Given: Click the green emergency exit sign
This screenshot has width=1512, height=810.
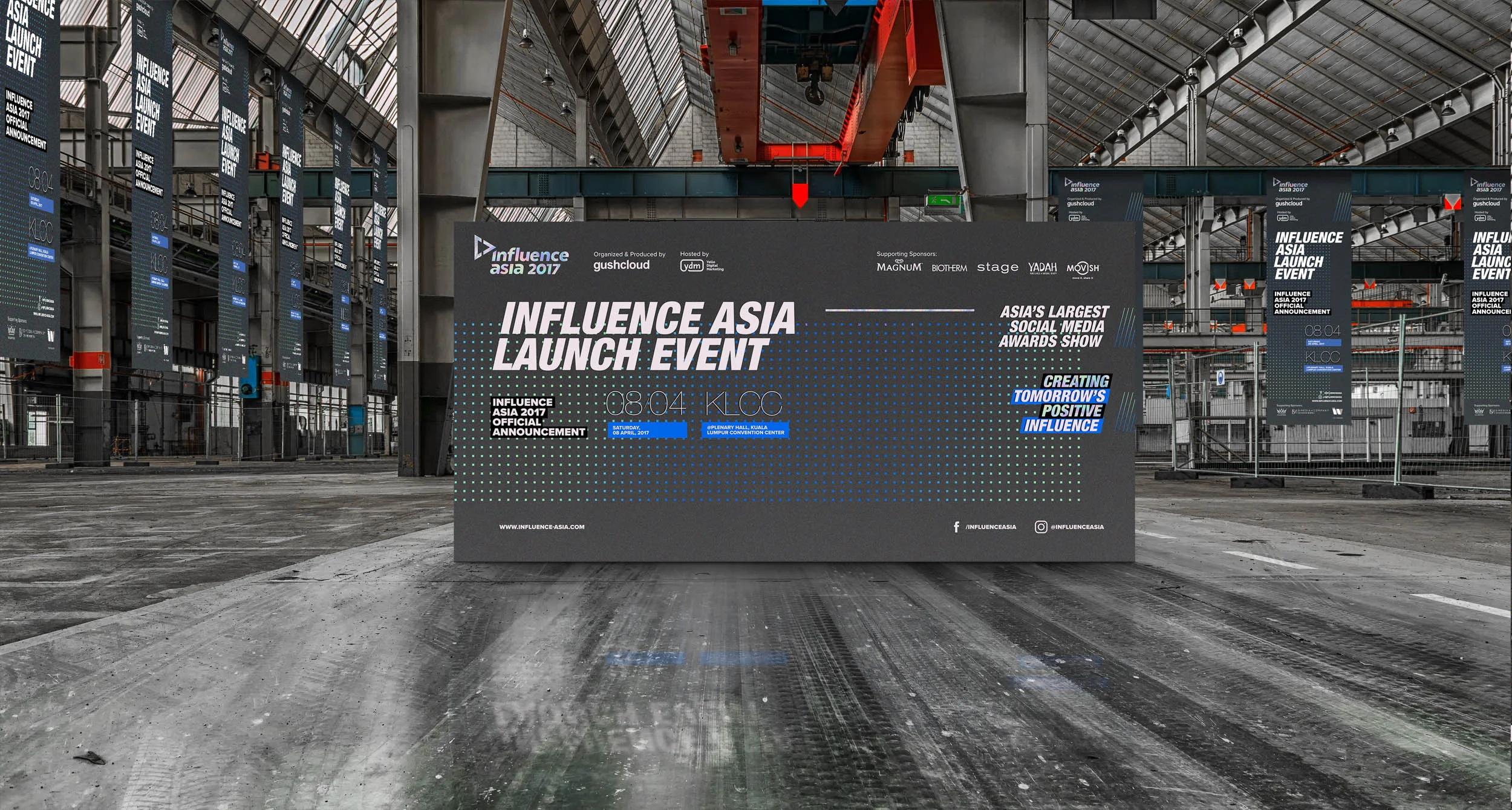Looking at the screenshot, I should pos(942,200).
